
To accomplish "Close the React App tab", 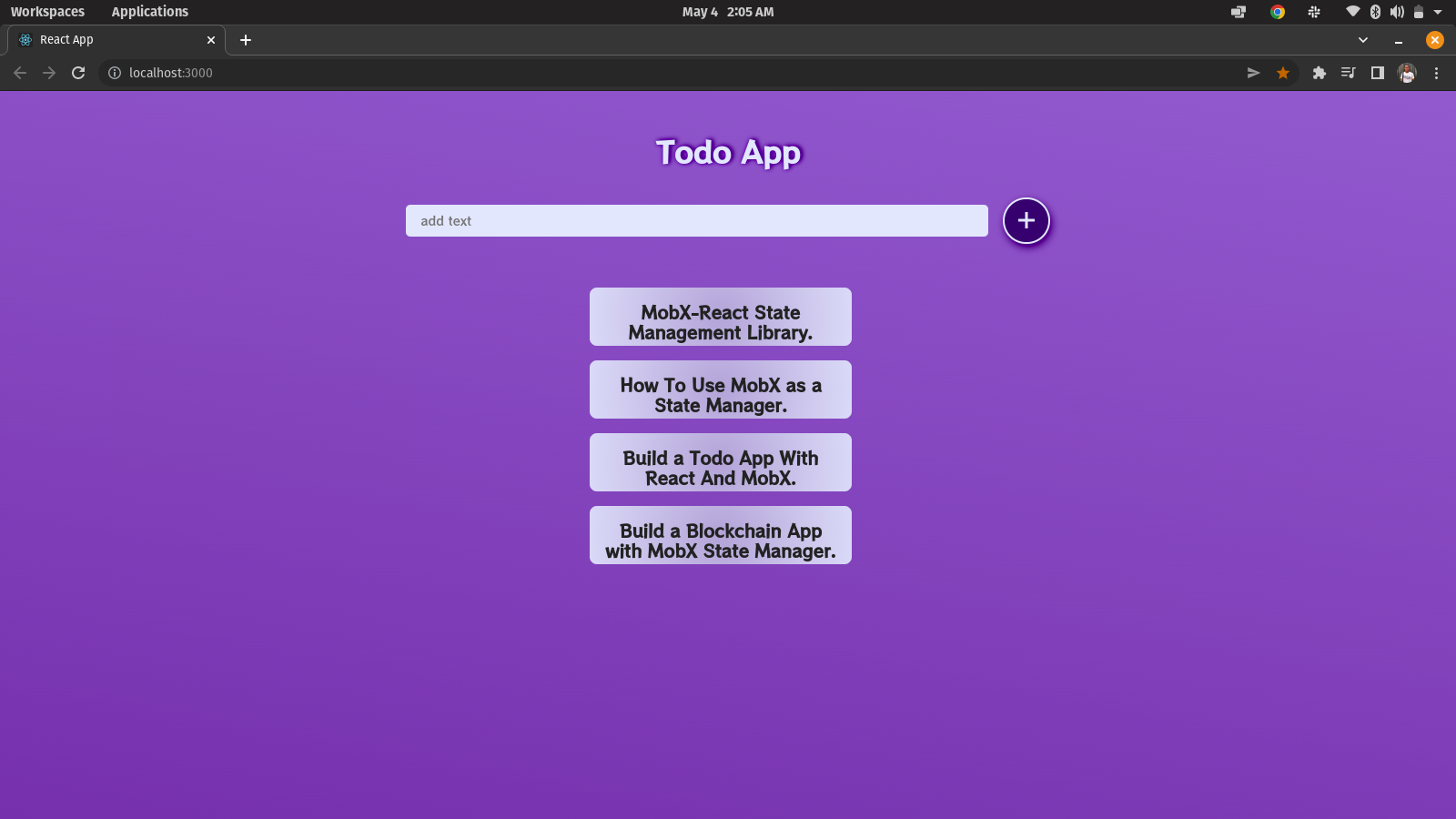I will pos(211,40).
